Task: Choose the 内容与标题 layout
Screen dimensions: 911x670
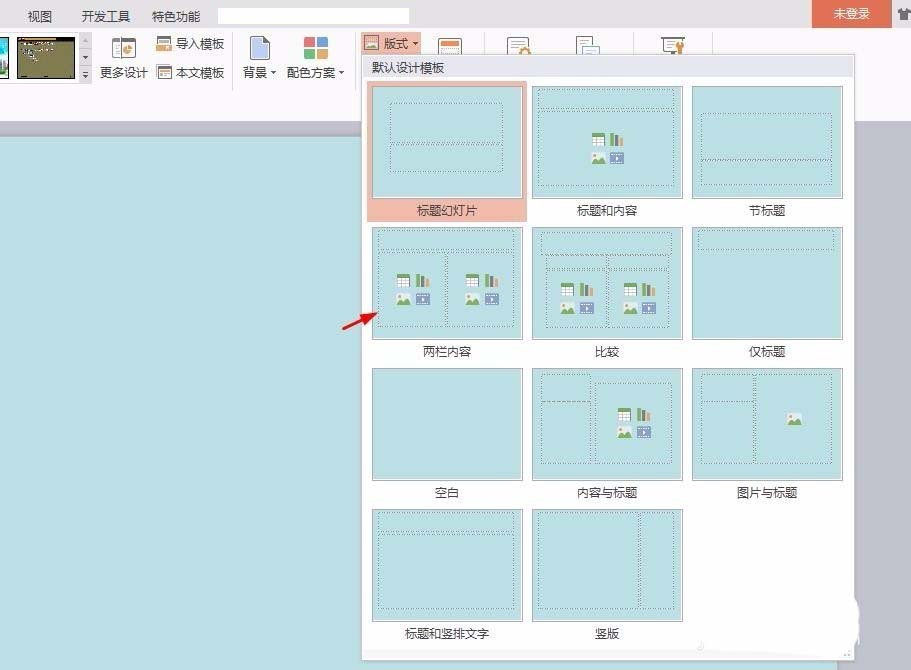Action: [607, 433]
